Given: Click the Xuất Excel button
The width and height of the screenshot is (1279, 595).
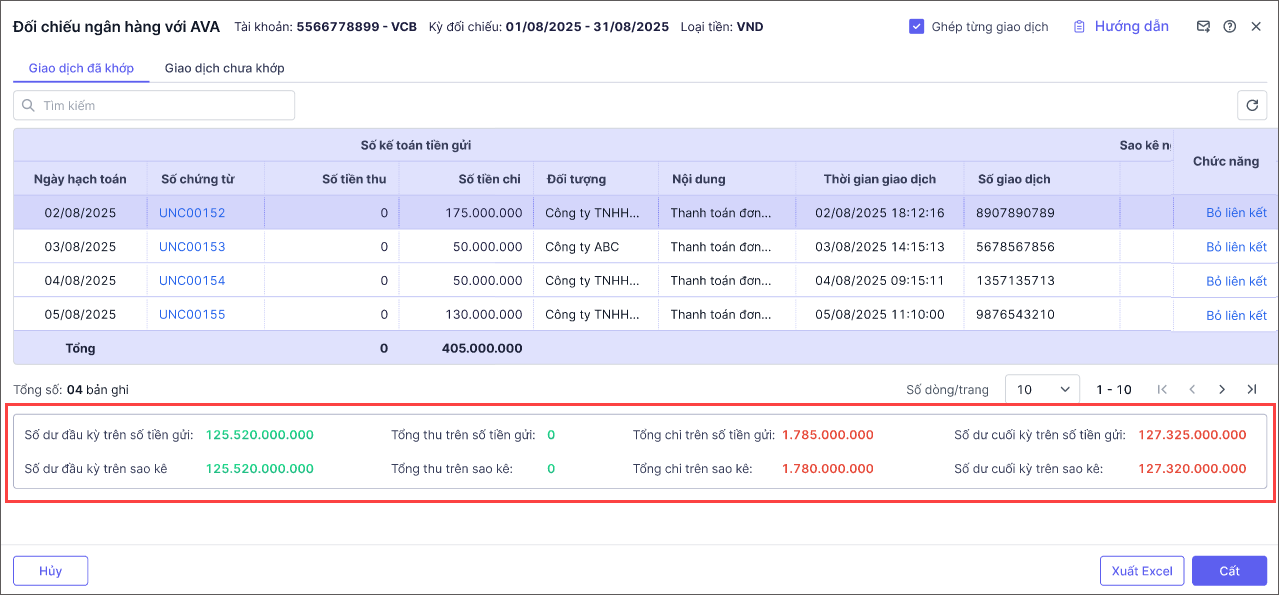Looking at the screenshot, I should [1141, 571].
